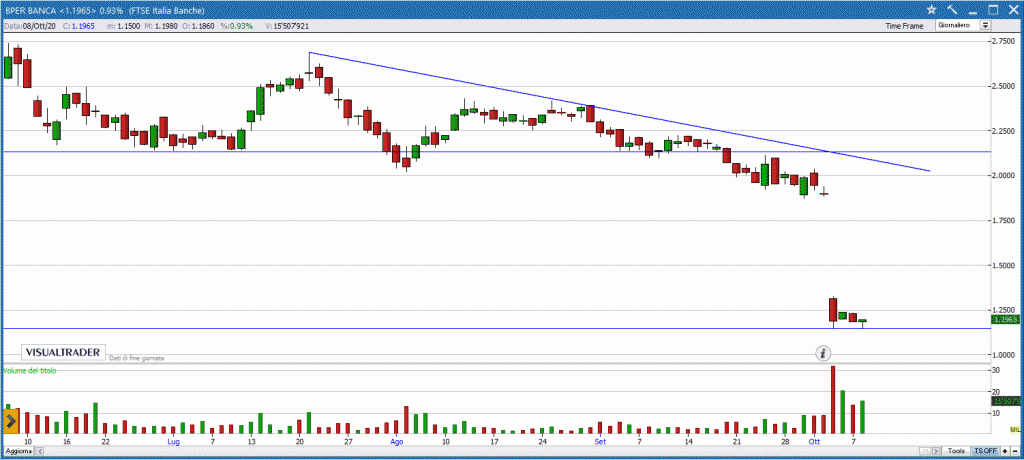Click the horizontal scrollbar thumb
This screenshot has height=460, width=1024.
925,452
